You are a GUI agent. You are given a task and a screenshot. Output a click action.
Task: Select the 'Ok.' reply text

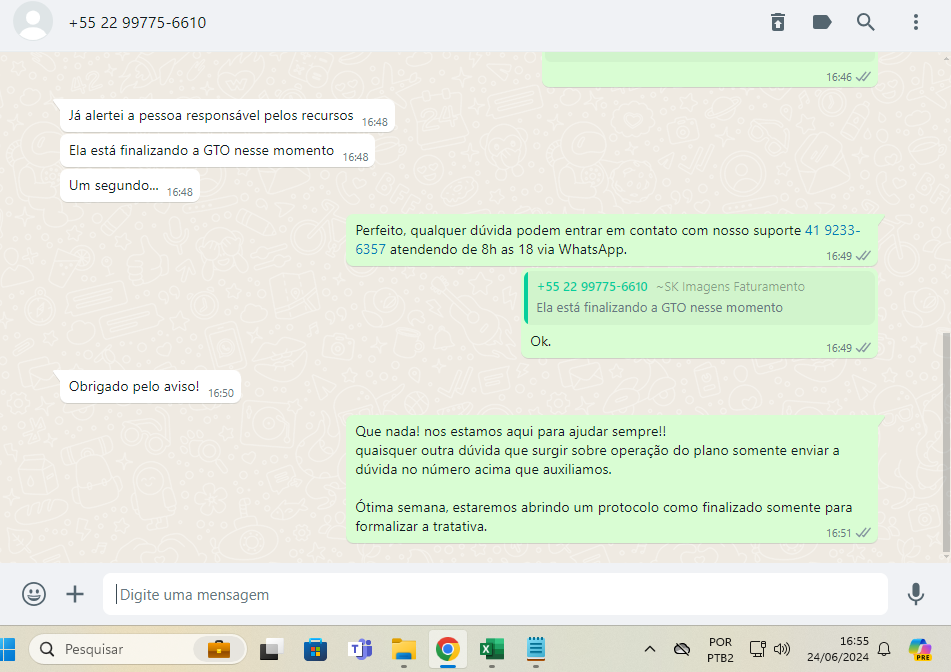(x=540, y=341)
